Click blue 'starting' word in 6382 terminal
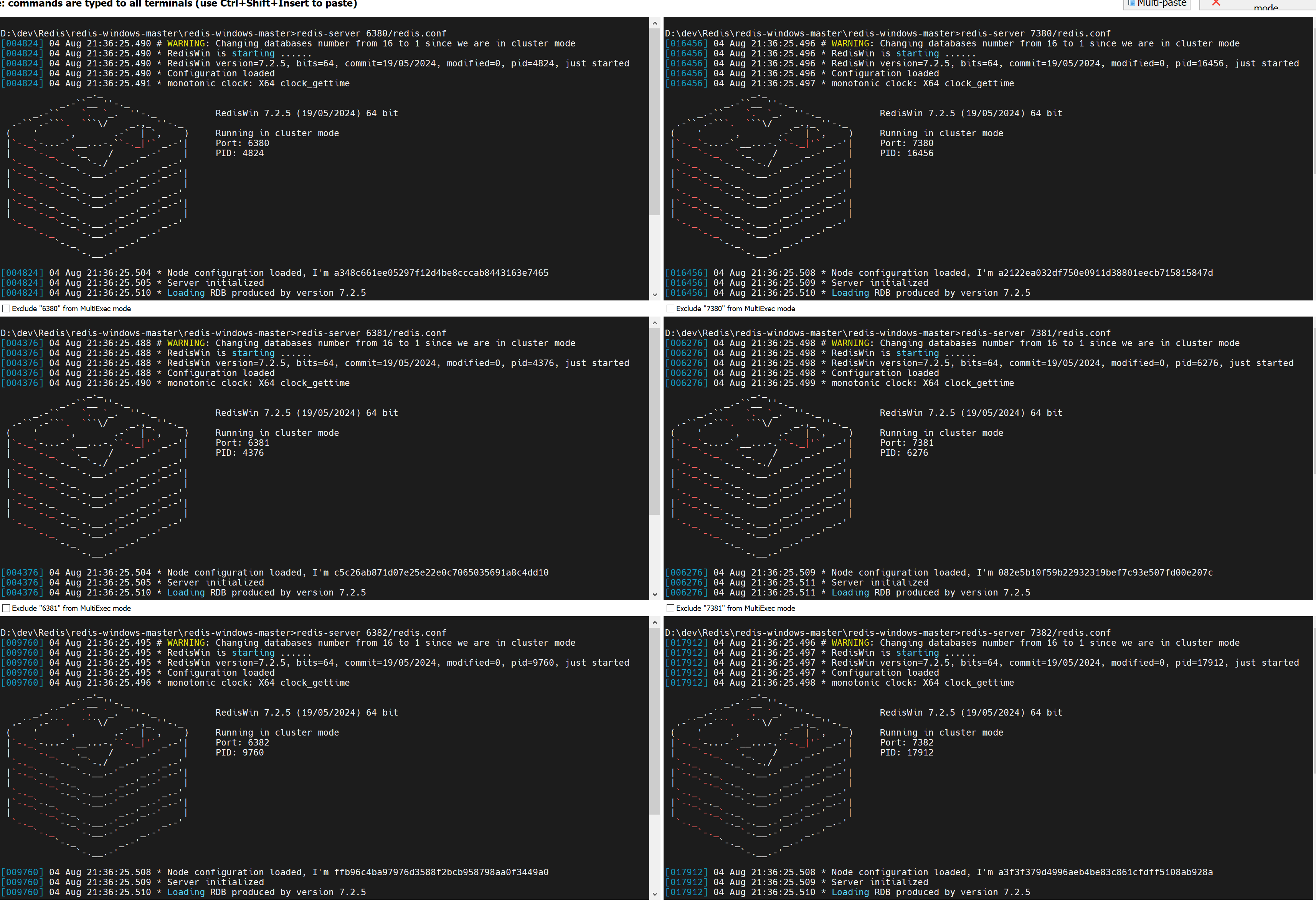 (253, 653)
